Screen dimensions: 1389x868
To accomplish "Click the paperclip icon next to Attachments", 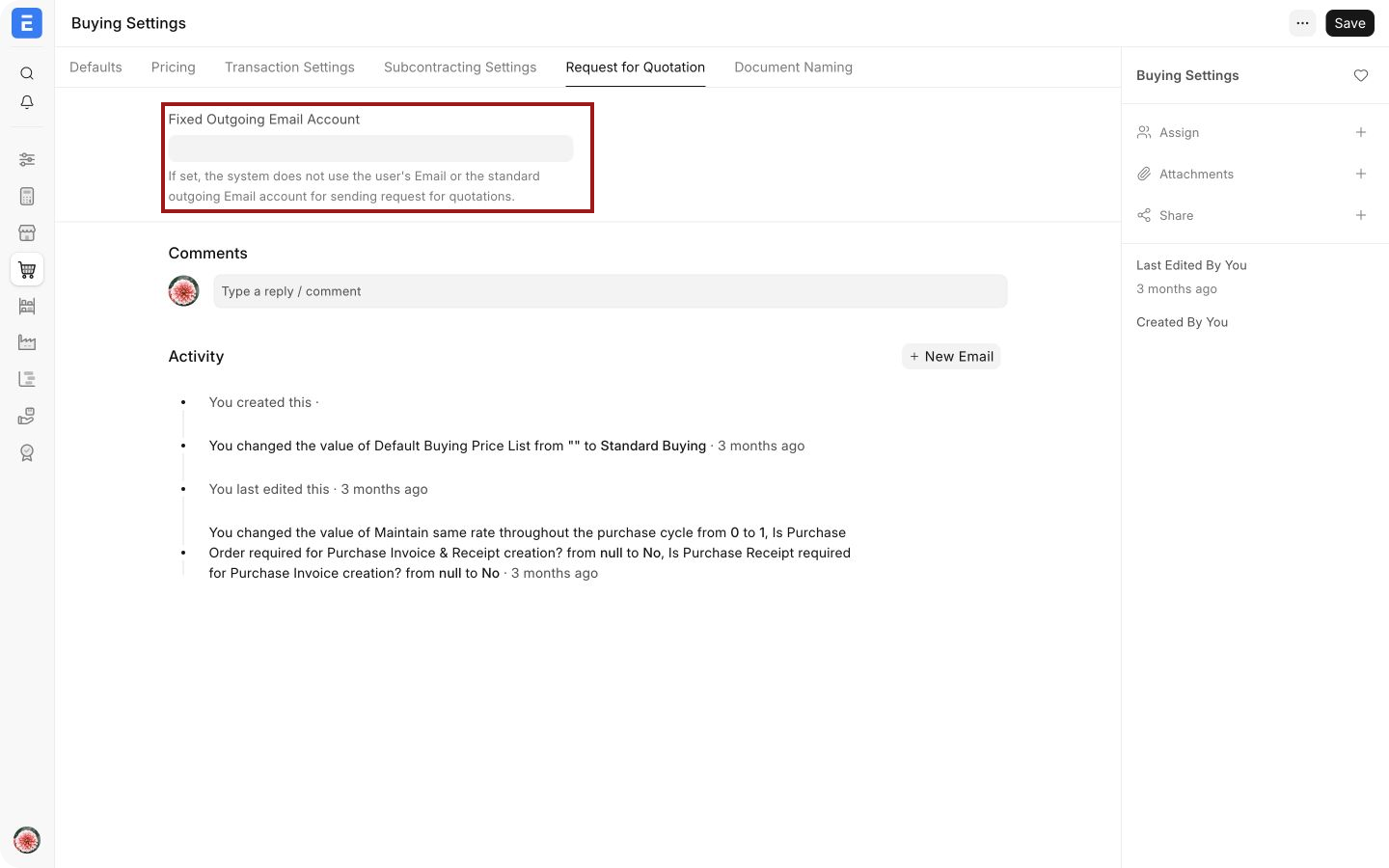I will click(1144, 174).
